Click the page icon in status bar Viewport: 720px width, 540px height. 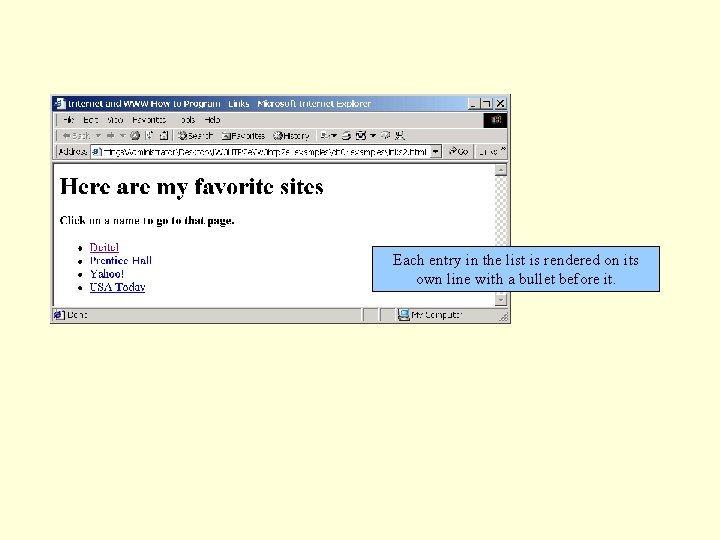pos(58,315)
